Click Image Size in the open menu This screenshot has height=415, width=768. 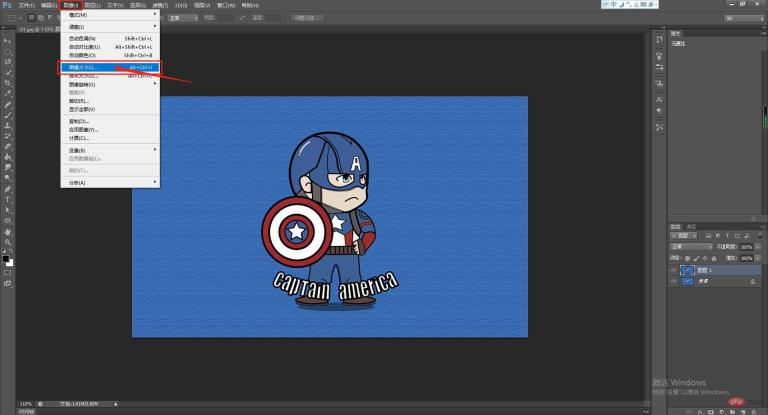[85, 68]
